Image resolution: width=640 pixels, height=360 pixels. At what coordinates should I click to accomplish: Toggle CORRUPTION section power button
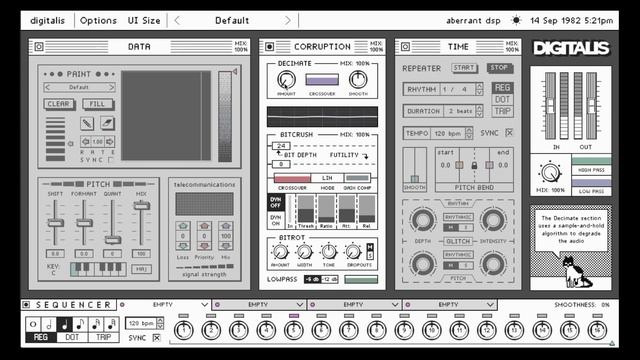269,47
